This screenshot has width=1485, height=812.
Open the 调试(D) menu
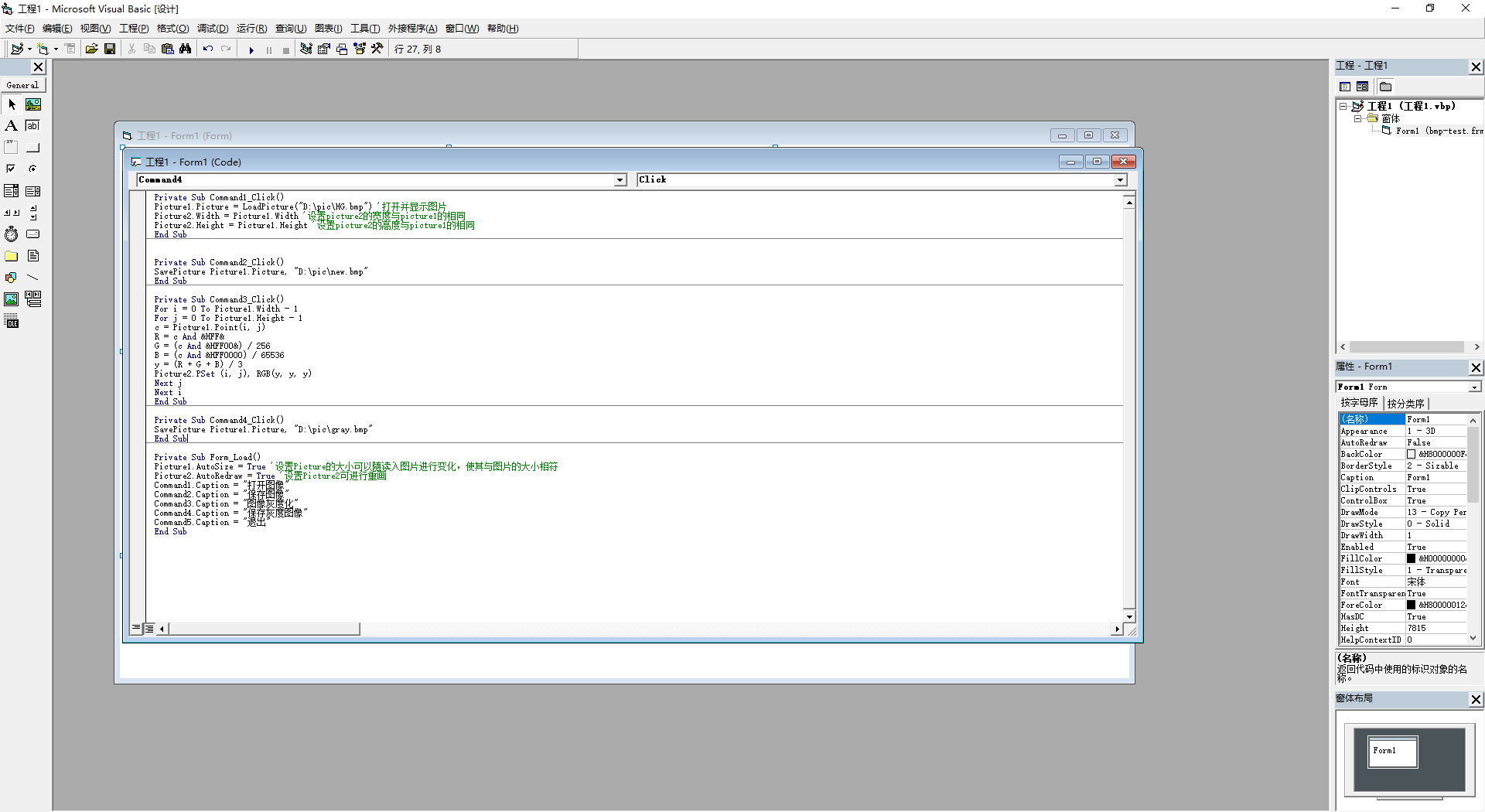(x=213, y=29)
